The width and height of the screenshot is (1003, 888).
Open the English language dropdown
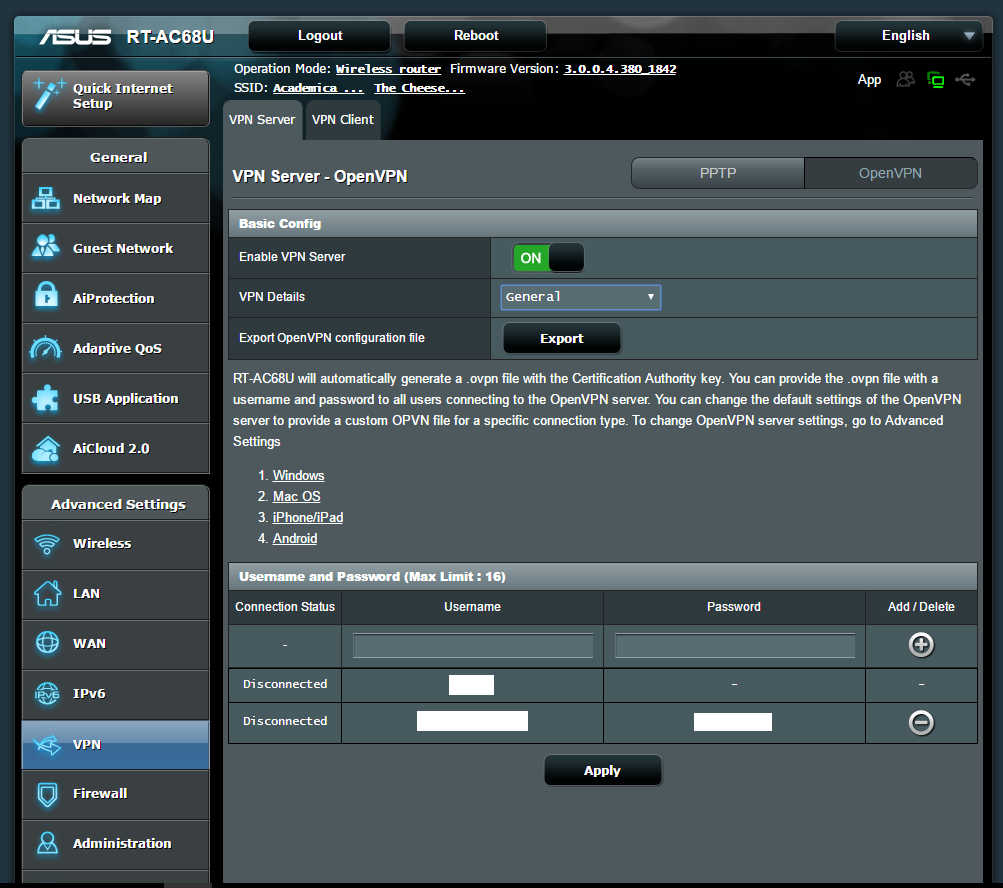click(908, 36)
